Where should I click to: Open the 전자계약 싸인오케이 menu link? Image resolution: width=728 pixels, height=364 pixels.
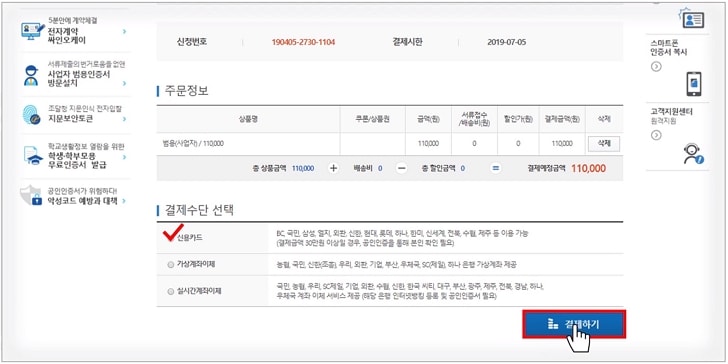point(67,36)
